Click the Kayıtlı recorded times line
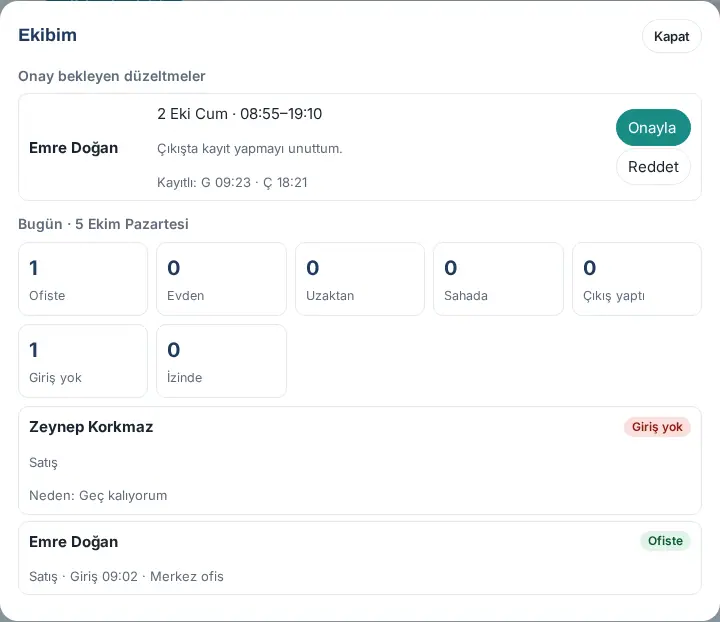 232,182
